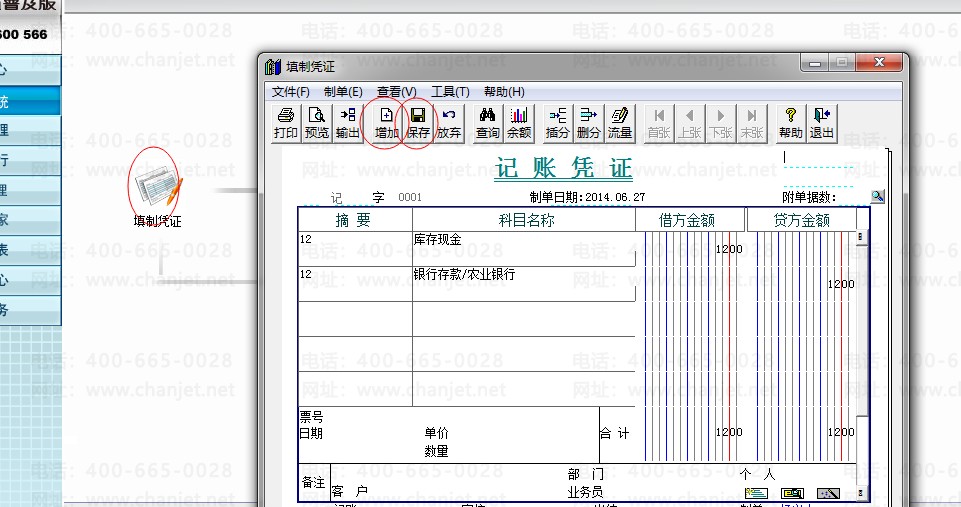Click magnifier icon beside 附单据数
The width and height of the screenshot is (961, 507).
(x=878, y=196)
